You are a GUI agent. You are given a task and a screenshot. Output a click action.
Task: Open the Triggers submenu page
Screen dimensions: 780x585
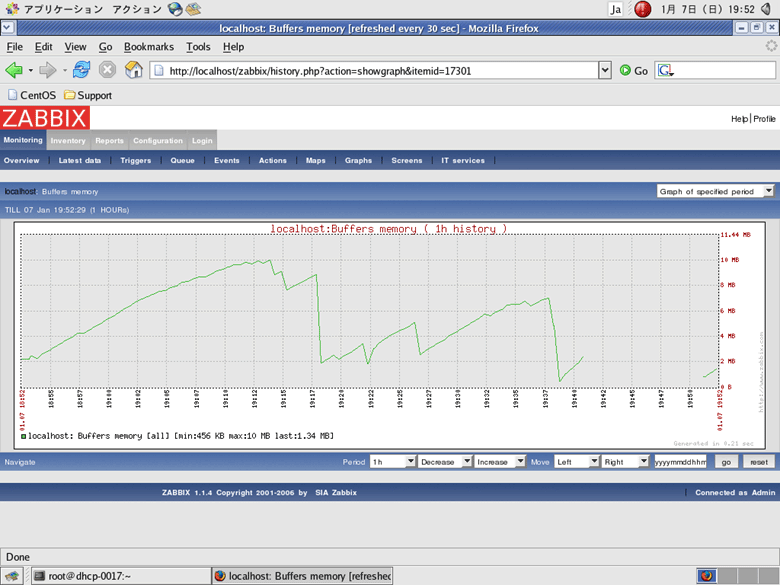135,160
